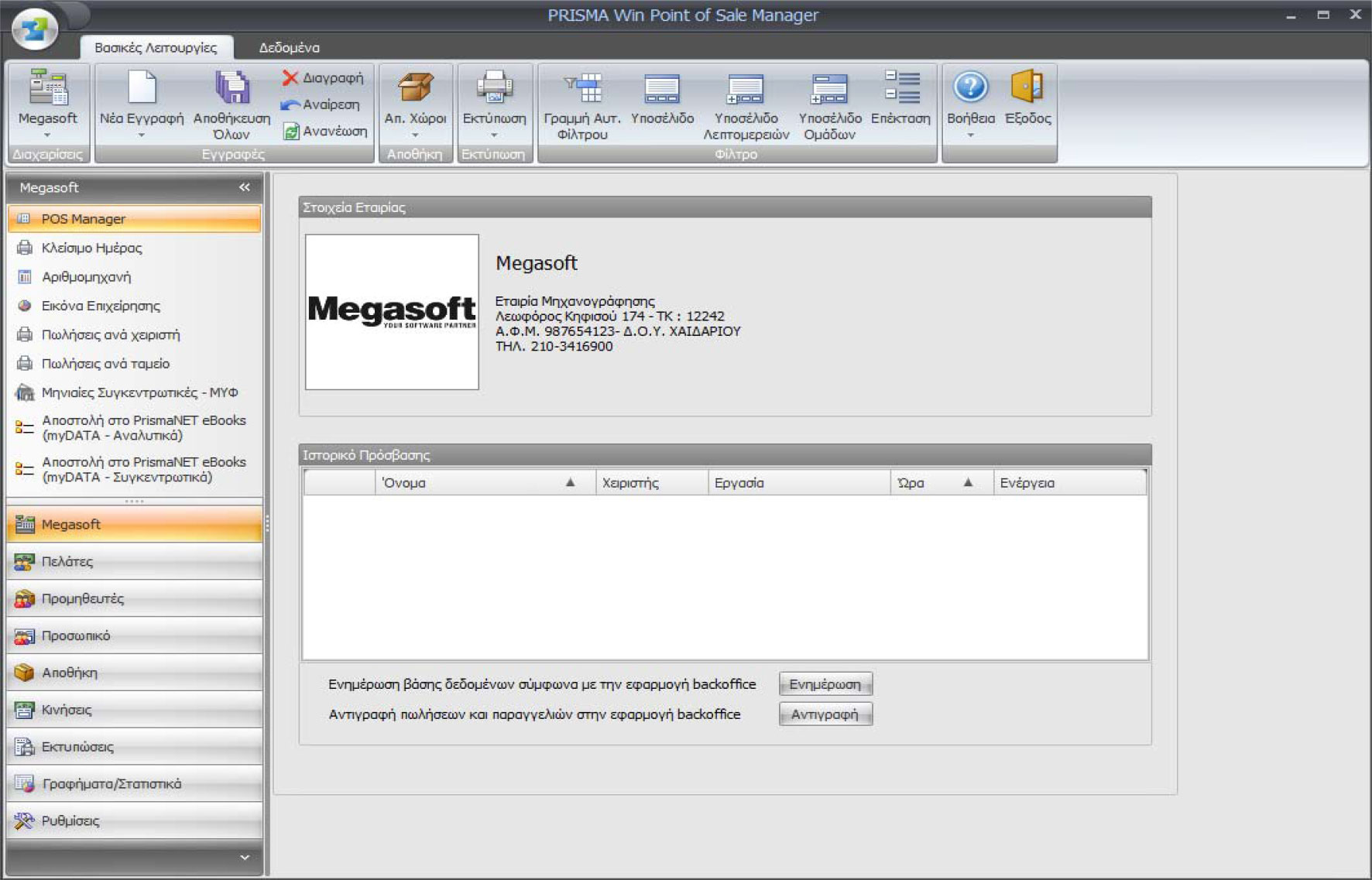Image resolution: width=1372 pixels, height=880 pixels.
Task: Switch to the Δεδομένα ribbon tab
Action: click(x=289, y=47)
